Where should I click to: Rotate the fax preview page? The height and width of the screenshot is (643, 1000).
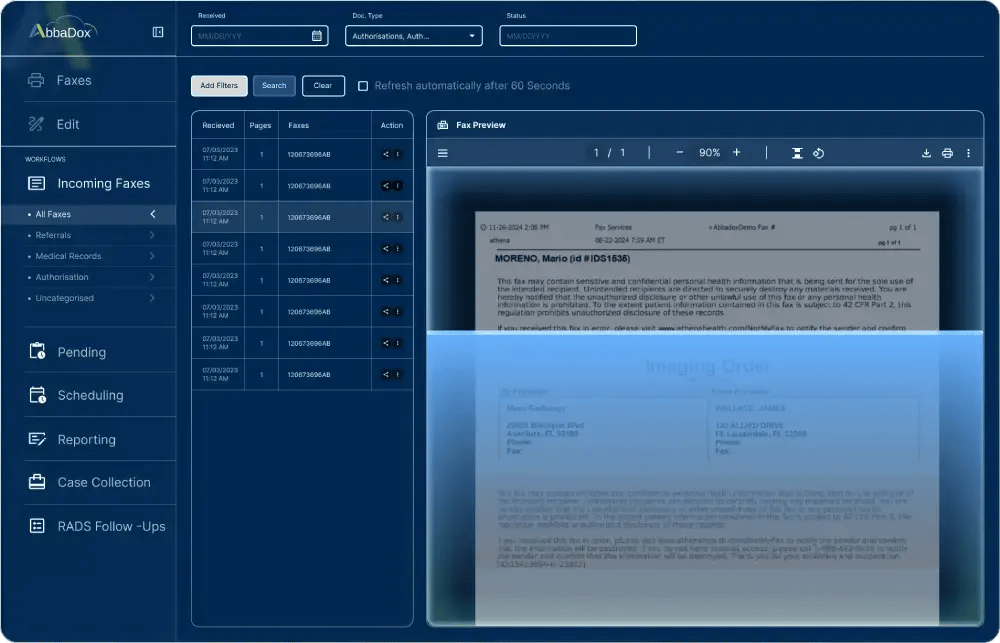818,153
